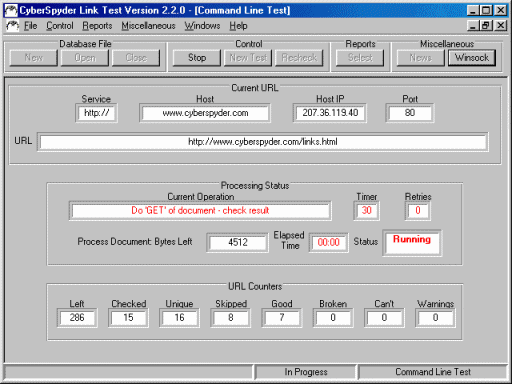Click the disabled Open database button
This screenshot has width=512, height=384.
85,58
